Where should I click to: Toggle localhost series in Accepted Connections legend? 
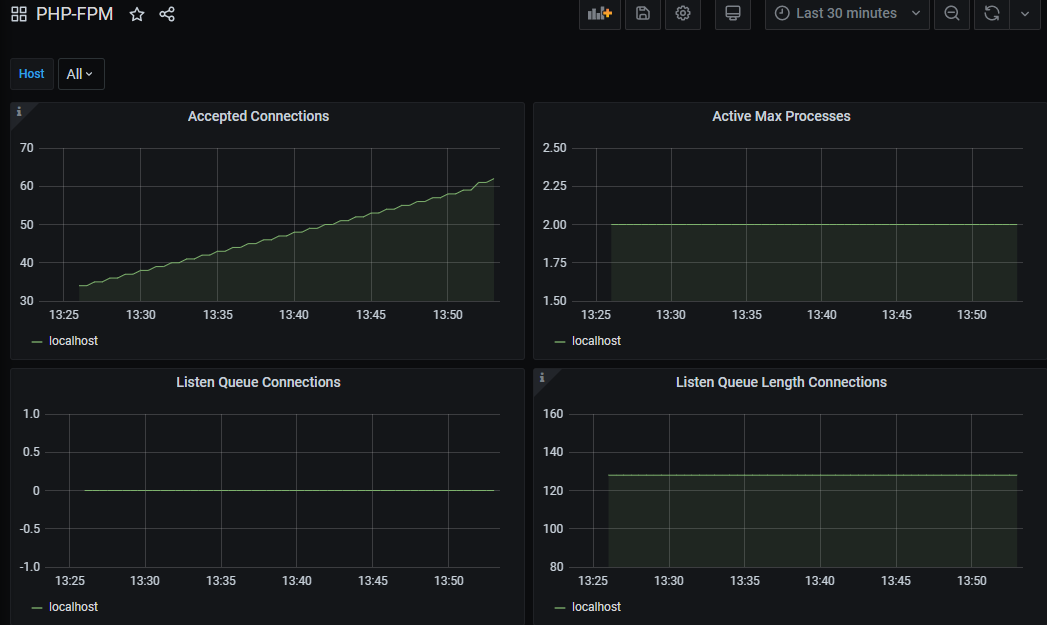[73, 341]
